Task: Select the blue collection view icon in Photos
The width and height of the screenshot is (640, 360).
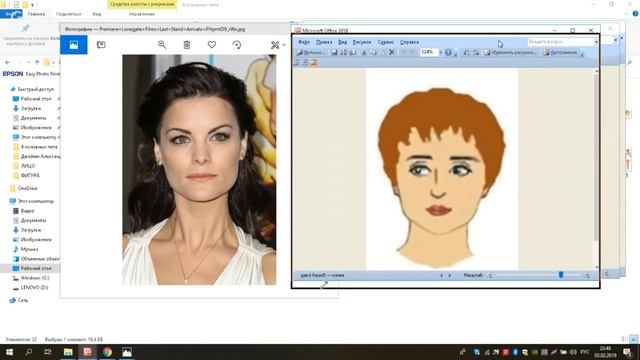Action: tap(73, 45)
